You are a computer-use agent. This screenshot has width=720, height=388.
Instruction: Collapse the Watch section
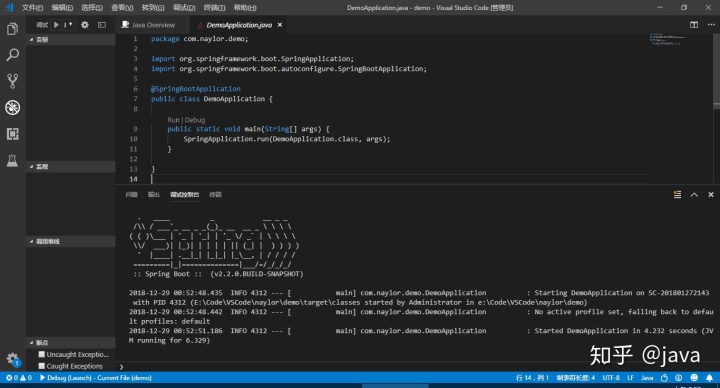pos(71,166)
